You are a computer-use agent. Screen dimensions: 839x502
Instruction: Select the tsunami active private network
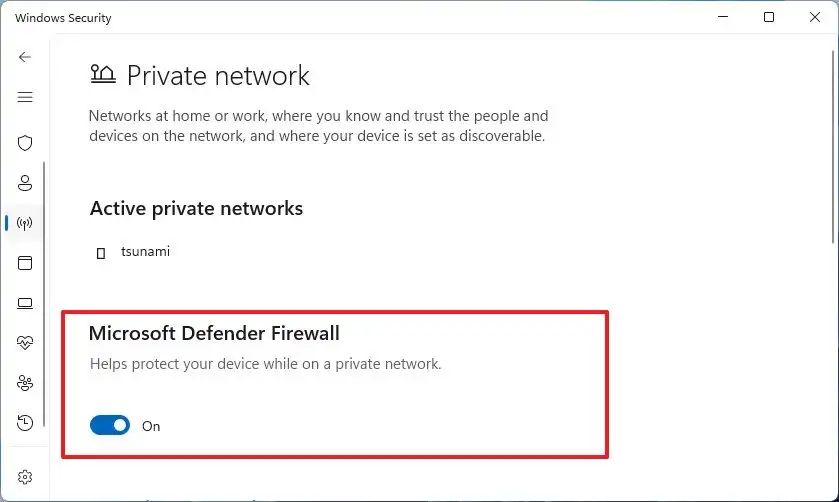145,252
